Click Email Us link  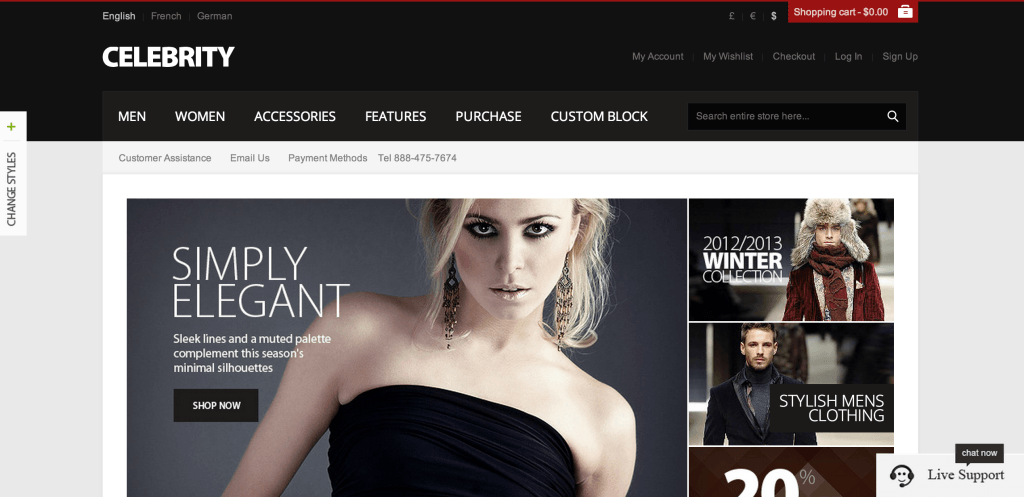pyautogui.click(x=249, y=158)
